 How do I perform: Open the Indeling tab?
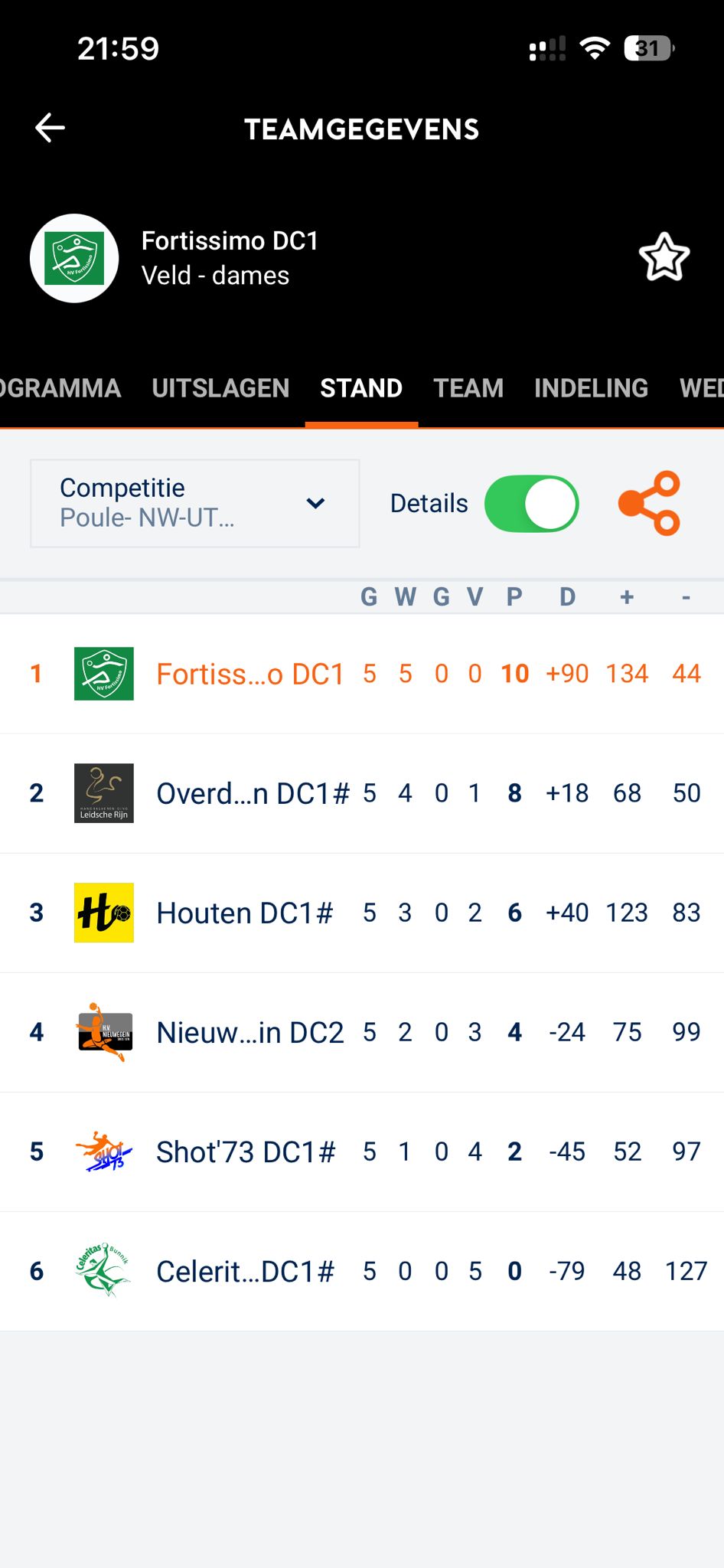(x=591, y=388)
